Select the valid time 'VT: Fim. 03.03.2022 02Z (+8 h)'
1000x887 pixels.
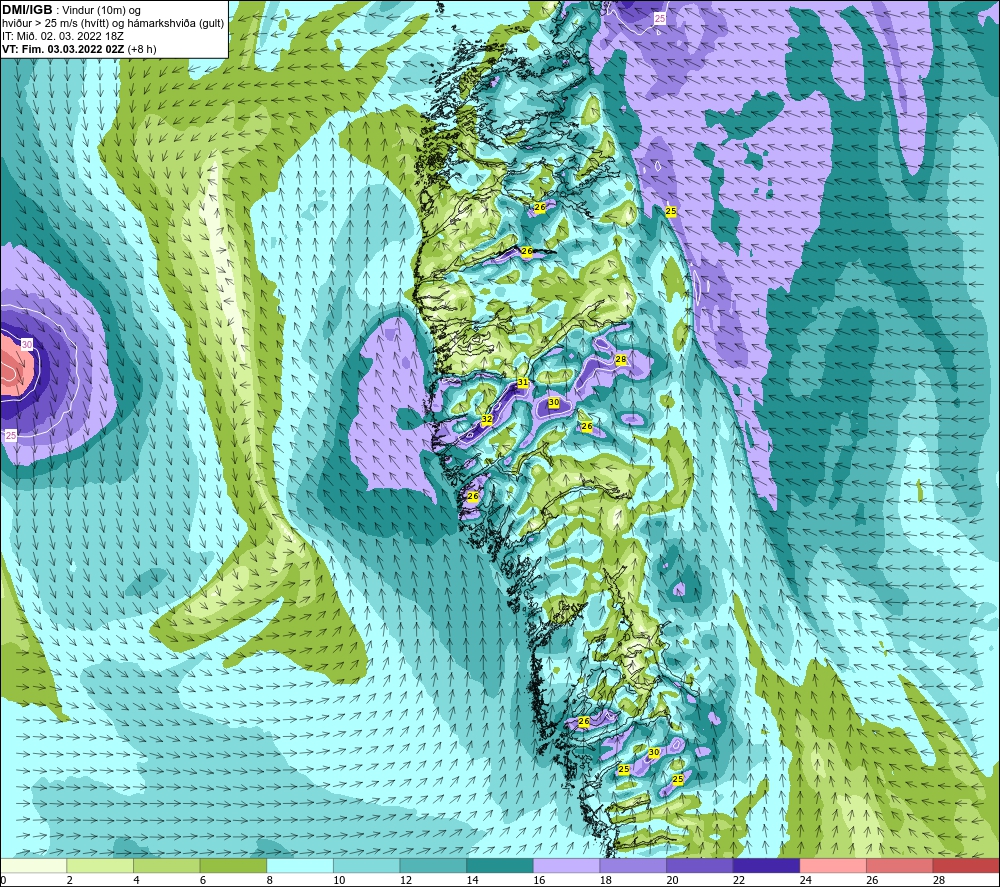79,49
